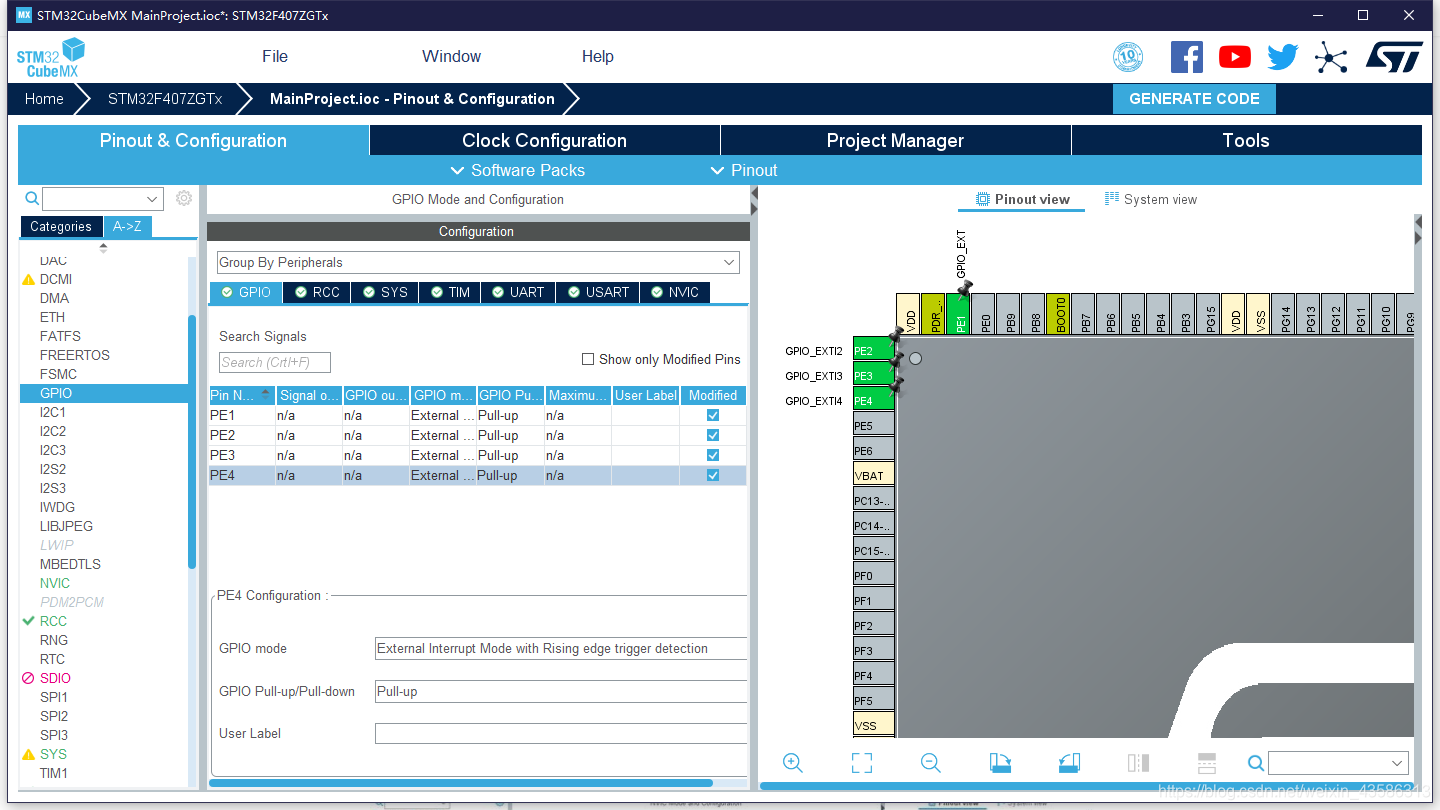Open the Help menu

tap(598, 57)
